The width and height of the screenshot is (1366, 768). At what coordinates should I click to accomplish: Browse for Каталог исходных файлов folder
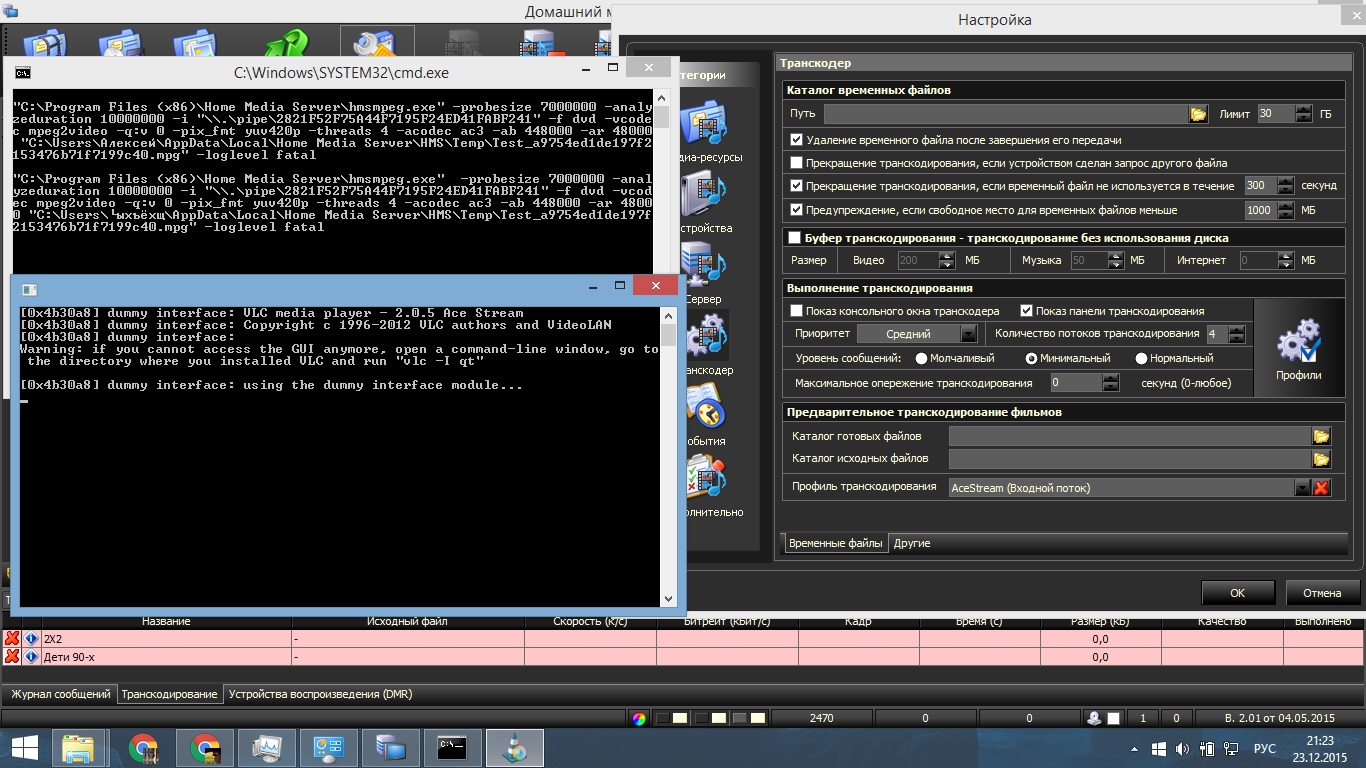tap(1321, 458)
